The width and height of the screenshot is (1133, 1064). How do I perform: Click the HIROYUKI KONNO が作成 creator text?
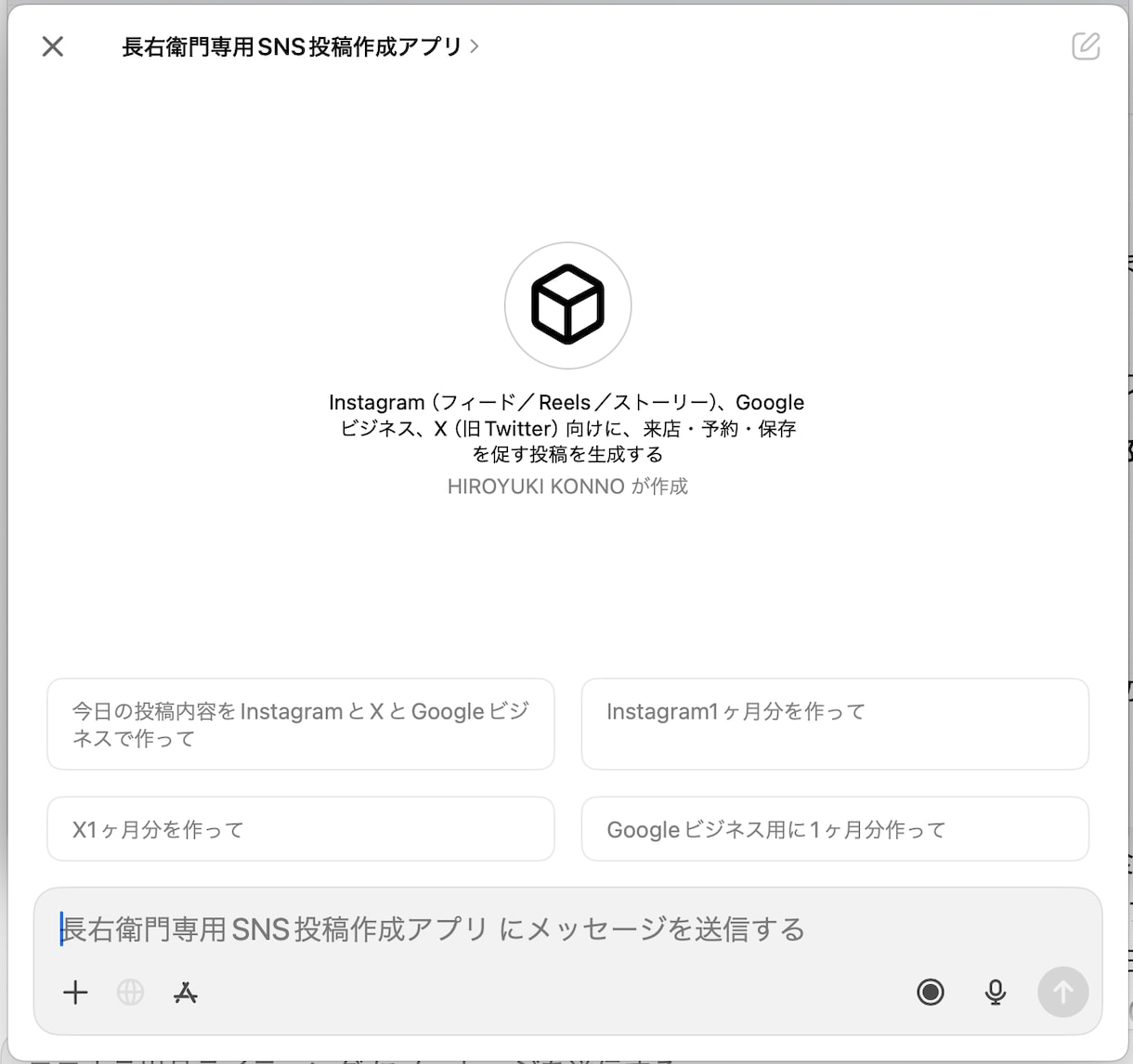[567, 487]
